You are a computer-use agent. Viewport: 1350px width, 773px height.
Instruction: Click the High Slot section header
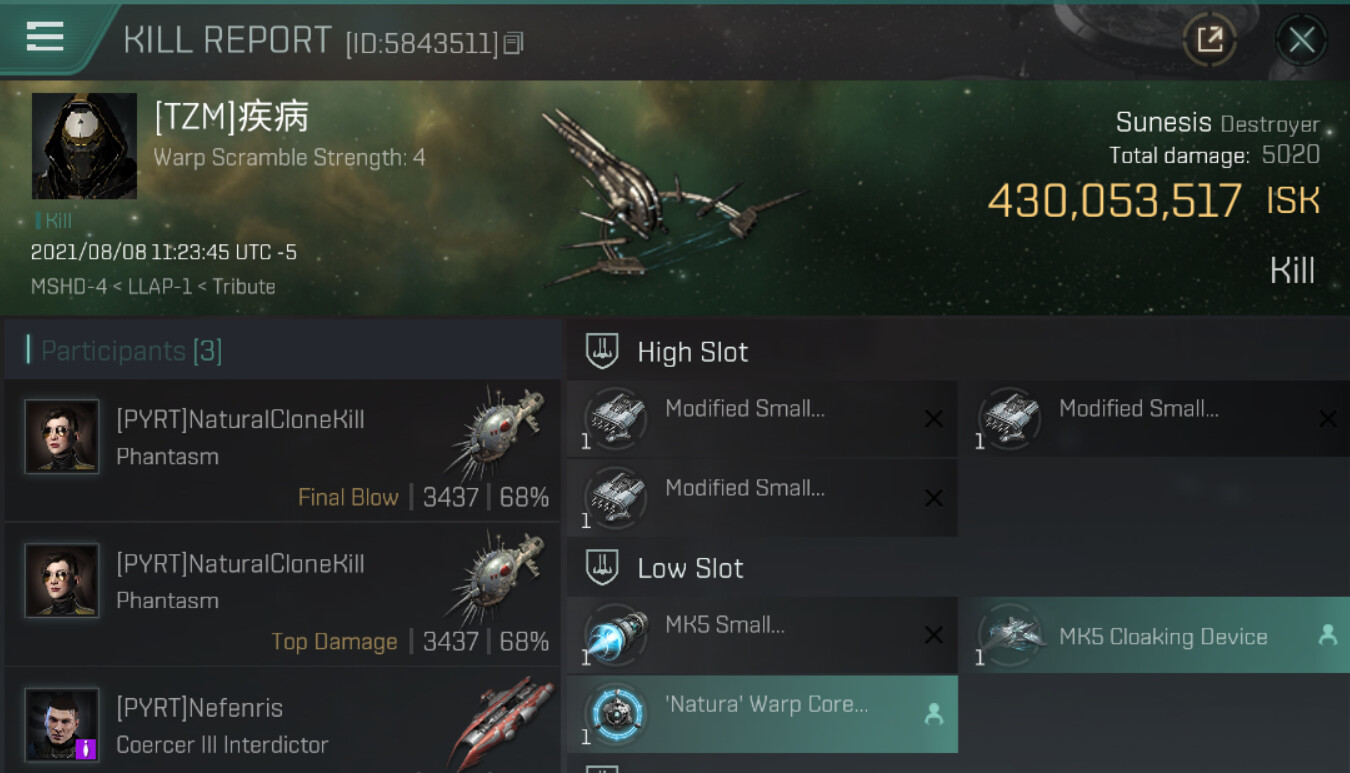pos(692,352)
